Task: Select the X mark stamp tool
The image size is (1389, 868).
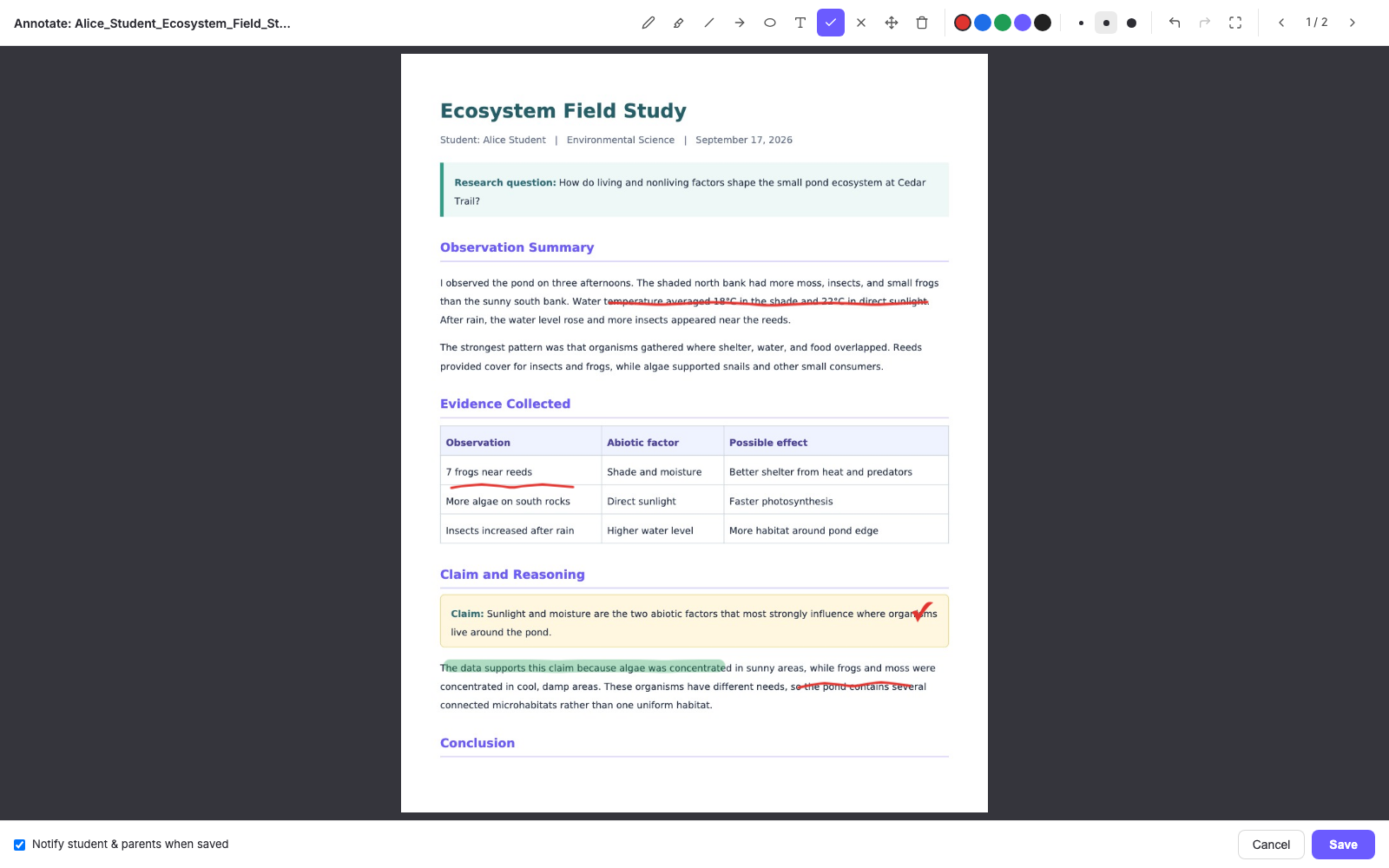Action: [x=861, y=23]
